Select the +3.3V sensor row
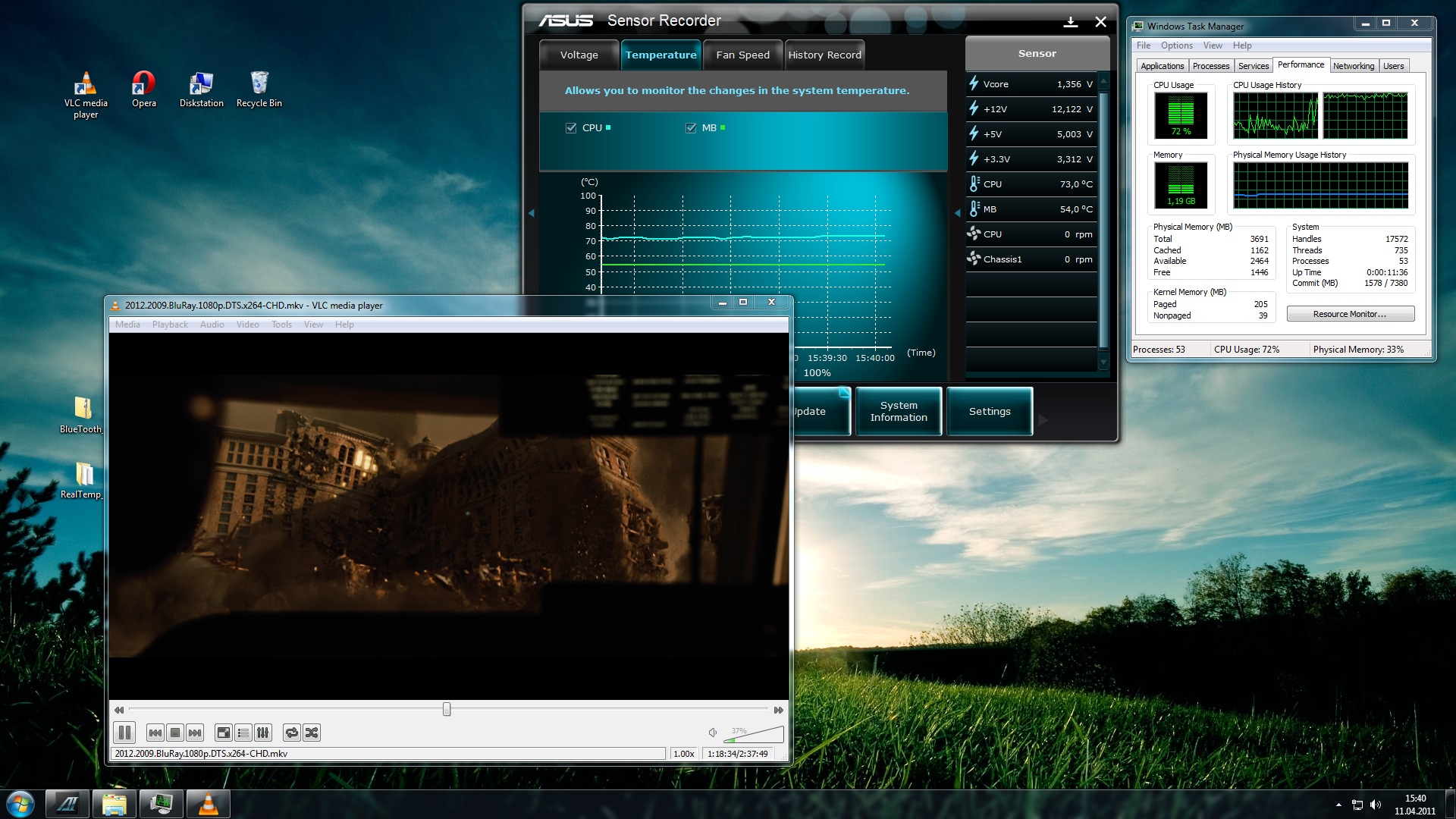Viewport: 1456px width, 819px height. [1031, 159]
